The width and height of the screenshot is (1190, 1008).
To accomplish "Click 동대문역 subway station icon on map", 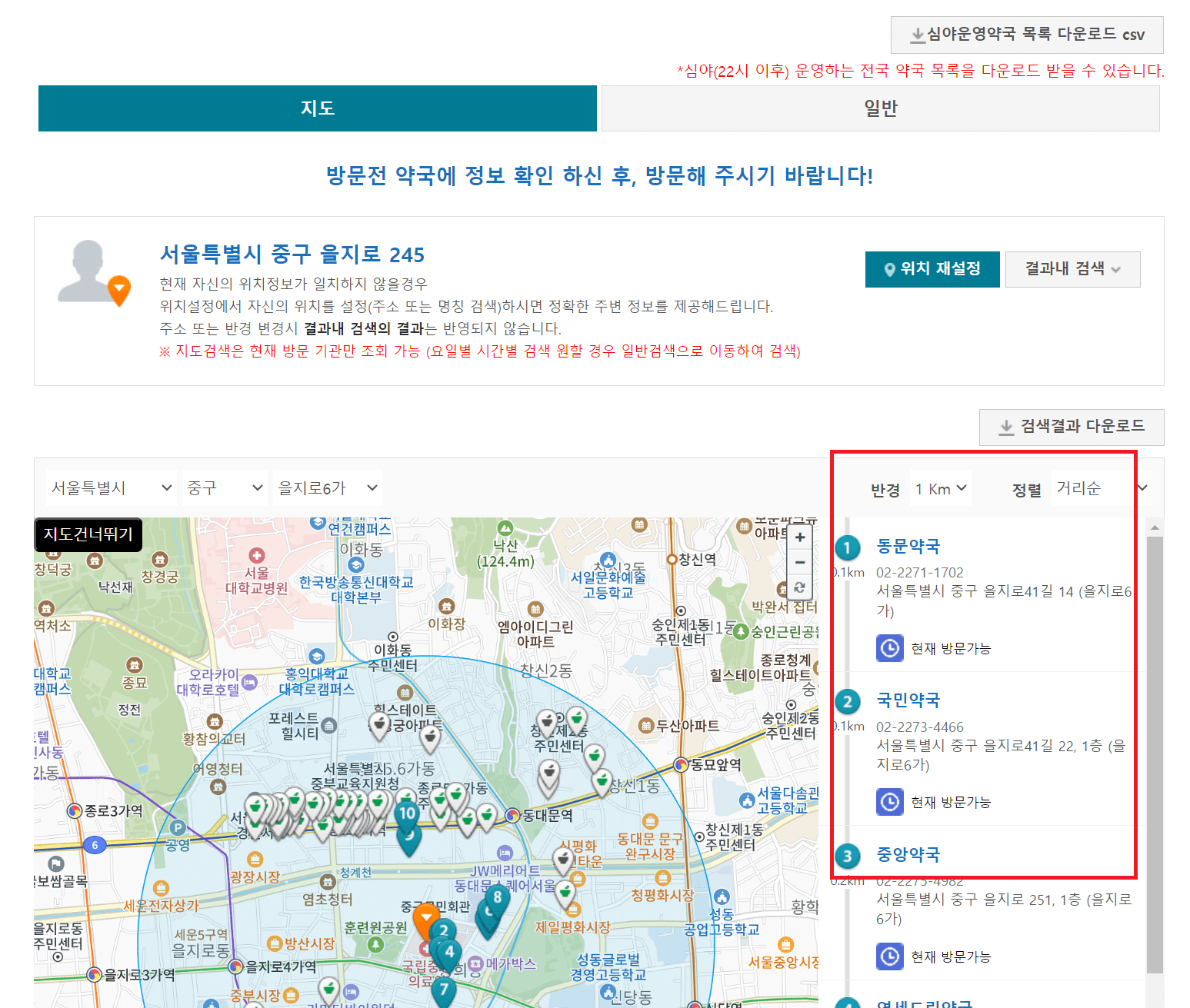I will [x=512, y=815].
